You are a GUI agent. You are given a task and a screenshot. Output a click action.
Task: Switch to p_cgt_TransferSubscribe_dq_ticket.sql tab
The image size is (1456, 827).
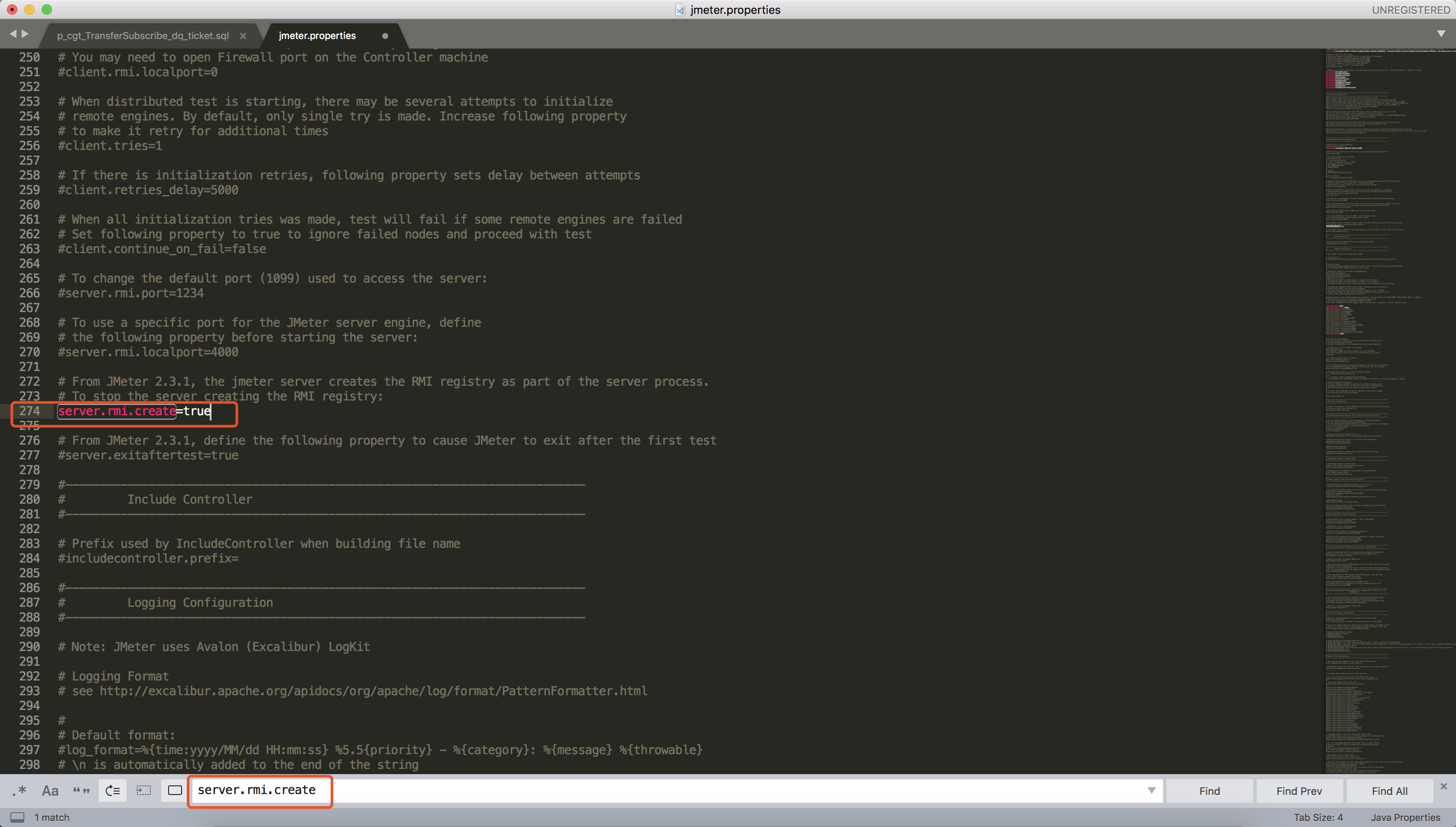(143, 35)
